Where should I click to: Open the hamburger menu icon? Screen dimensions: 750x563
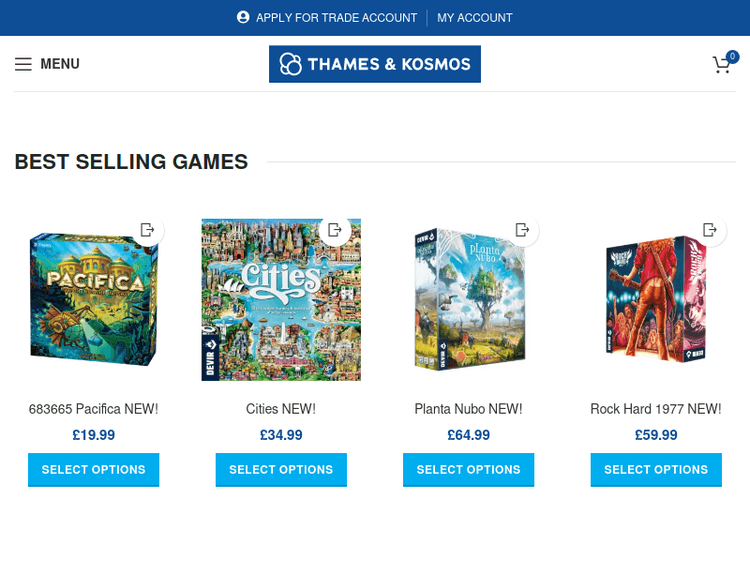tap(23, 64)
